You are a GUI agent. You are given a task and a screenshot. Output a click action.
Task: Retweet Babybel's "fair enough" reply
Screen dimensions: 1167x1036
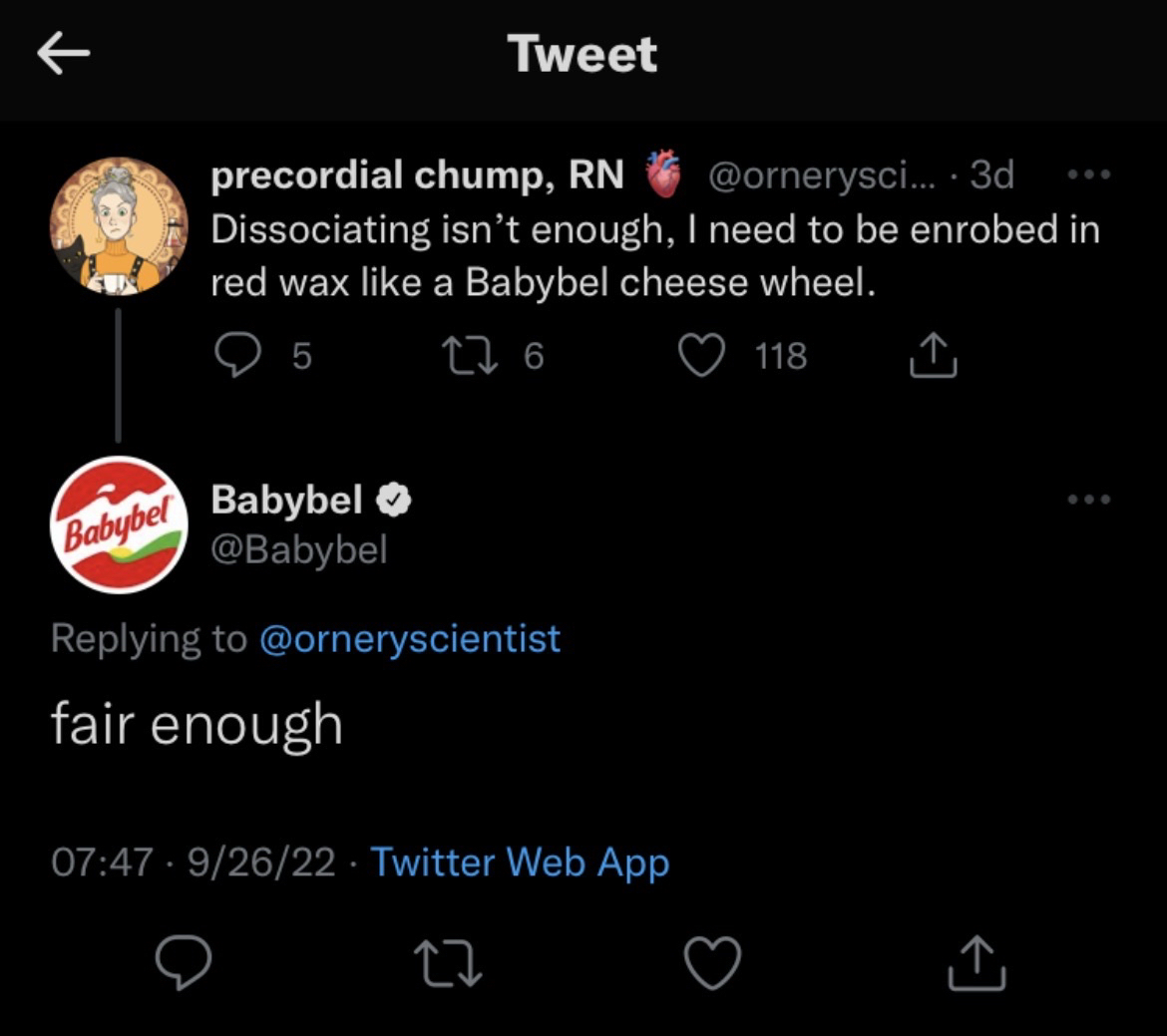448,963
